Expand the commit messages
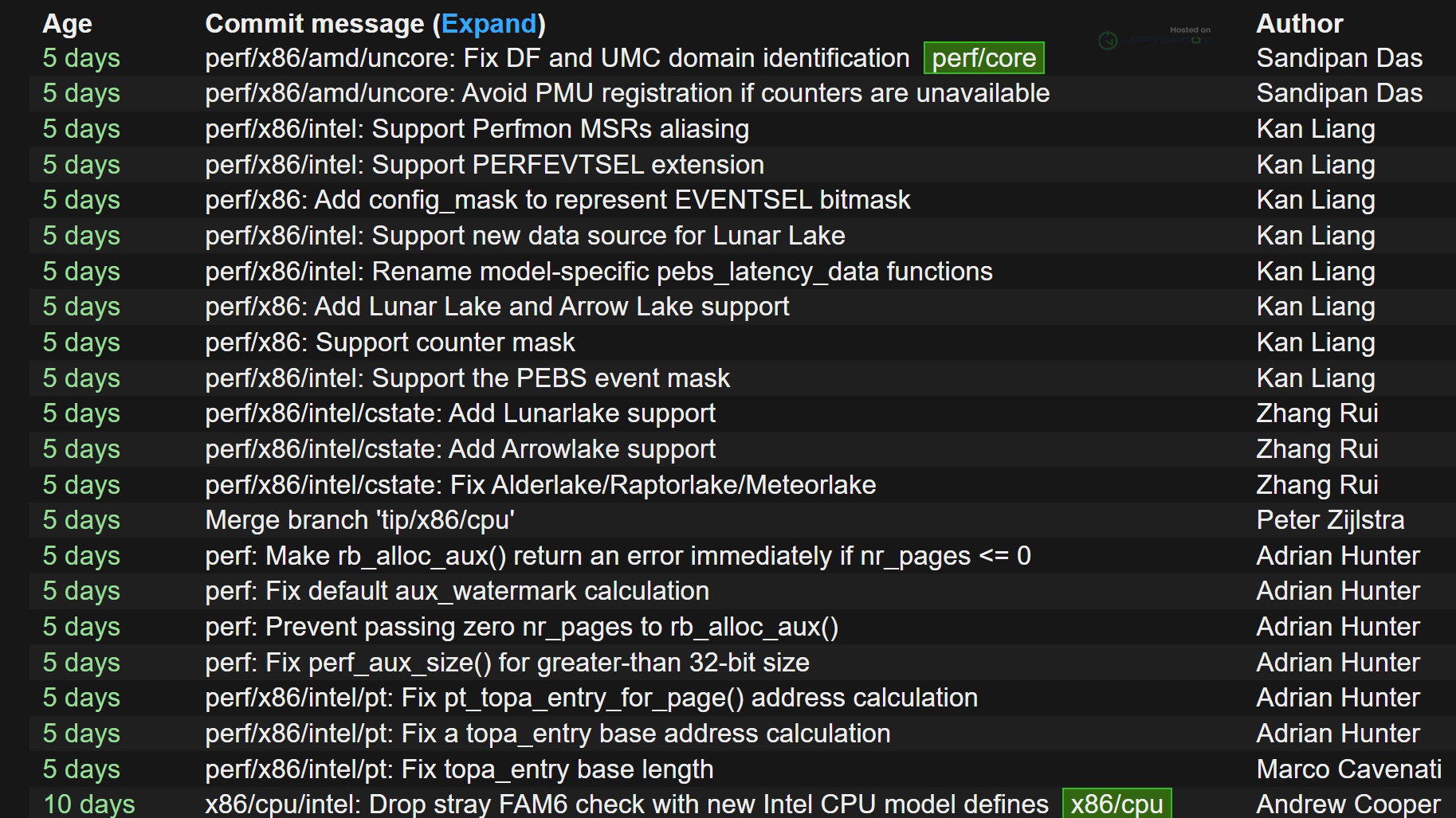Image resolution: width=1456 pixels, height=818 pixels. coord(489,24)
